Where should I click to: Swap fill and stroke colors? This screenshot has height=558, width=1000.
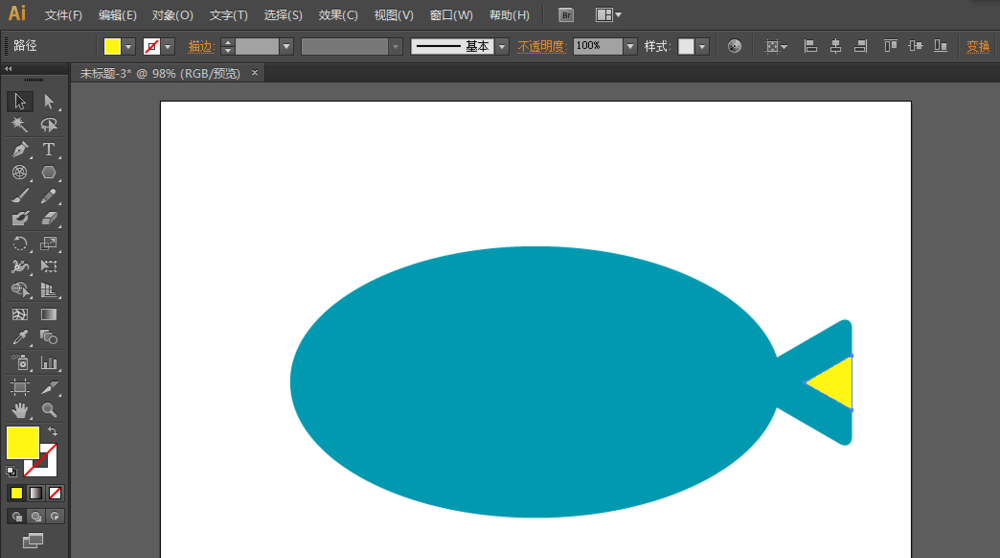[53, 431]
